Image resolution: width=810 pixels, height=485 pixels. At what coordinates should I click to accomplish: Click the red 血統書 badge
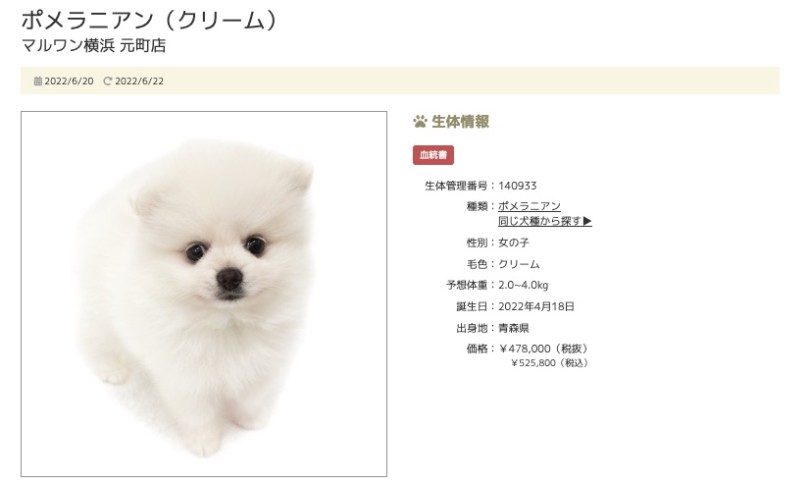[433, 155]
